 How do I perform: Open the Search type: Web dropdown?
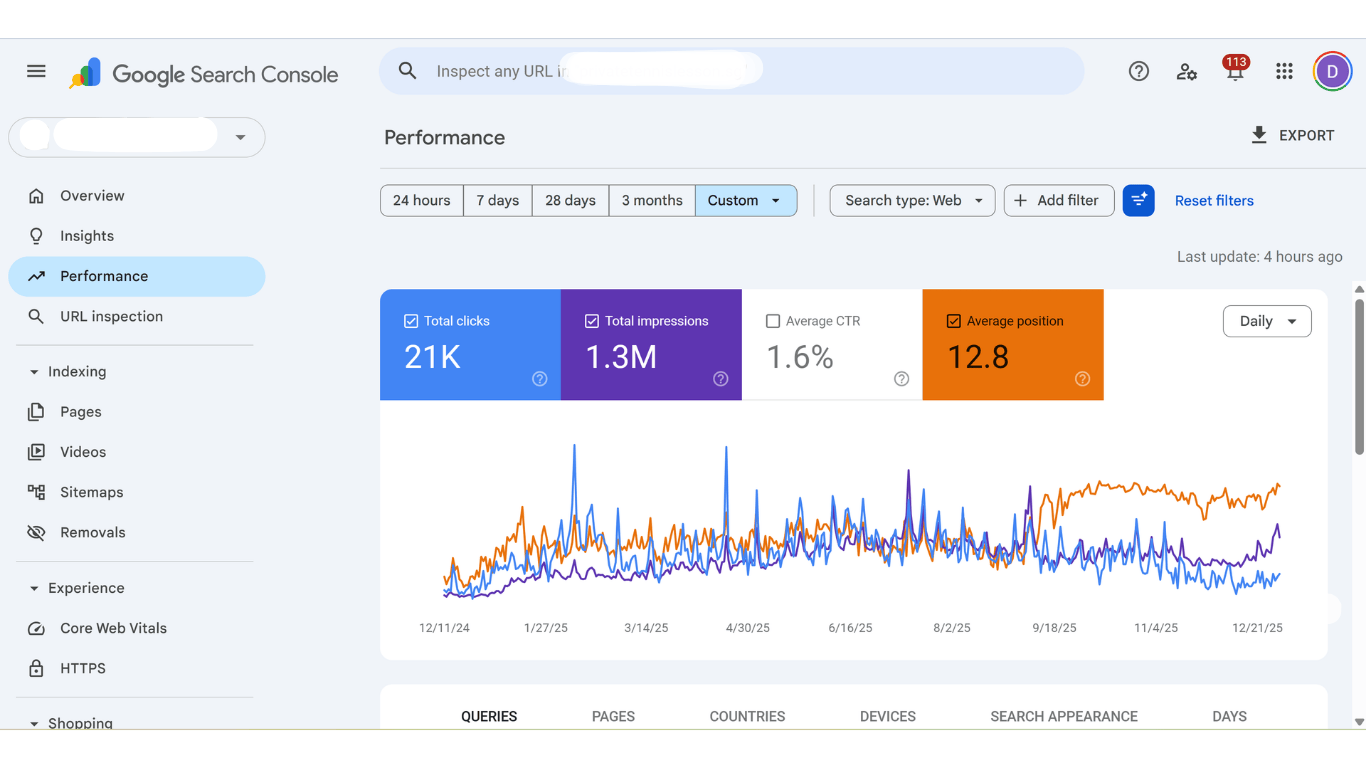click(x=911, y=200)
